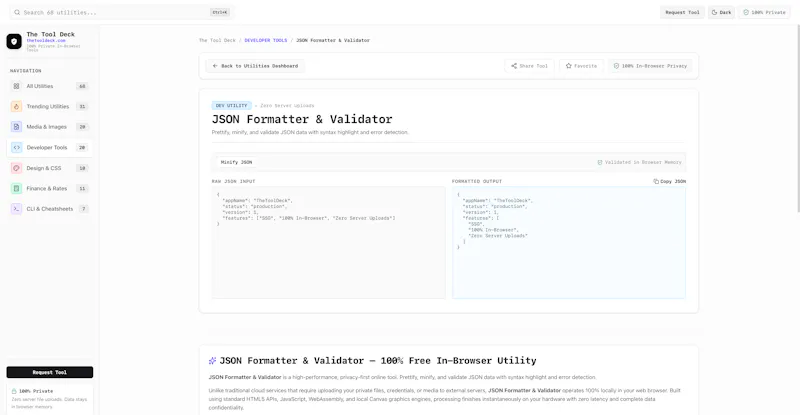Open CLI & Cheatsheets section
Image resolution: width=800 pixels, height=415 pixels.
coord(49,209)
